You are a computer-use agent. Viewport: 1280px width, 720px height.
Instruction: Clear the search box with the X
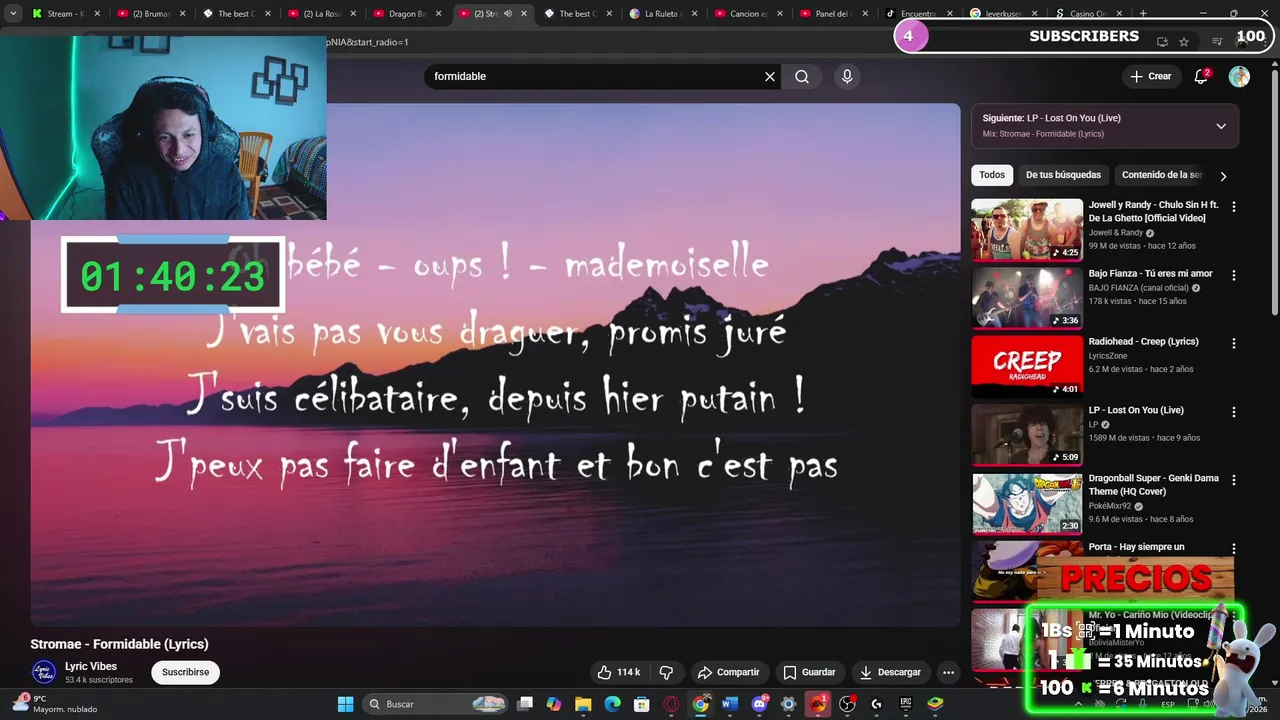tap(770, 76)
